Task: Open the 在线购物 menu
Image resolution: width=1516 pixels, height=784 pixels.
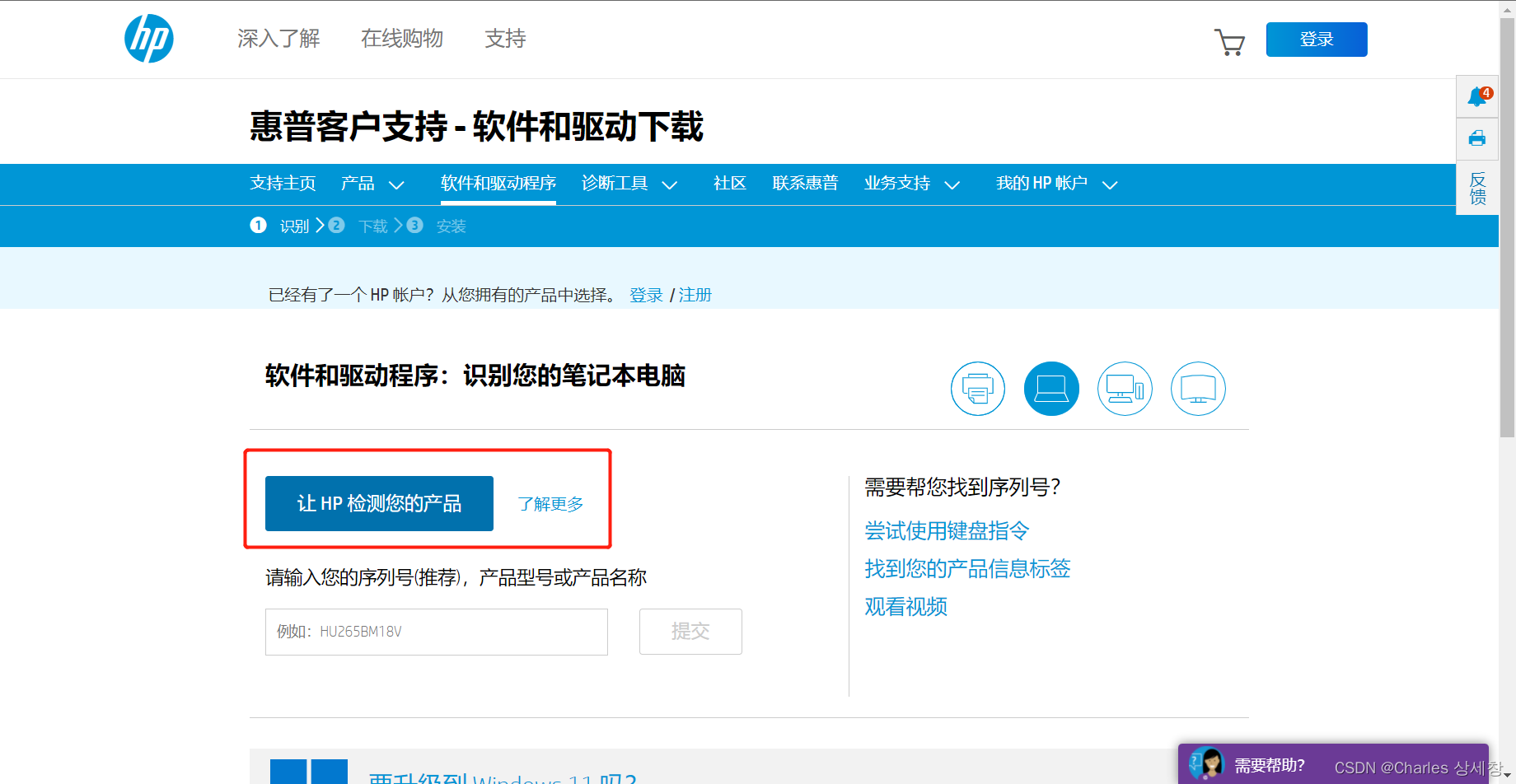Action: point(402,39)
